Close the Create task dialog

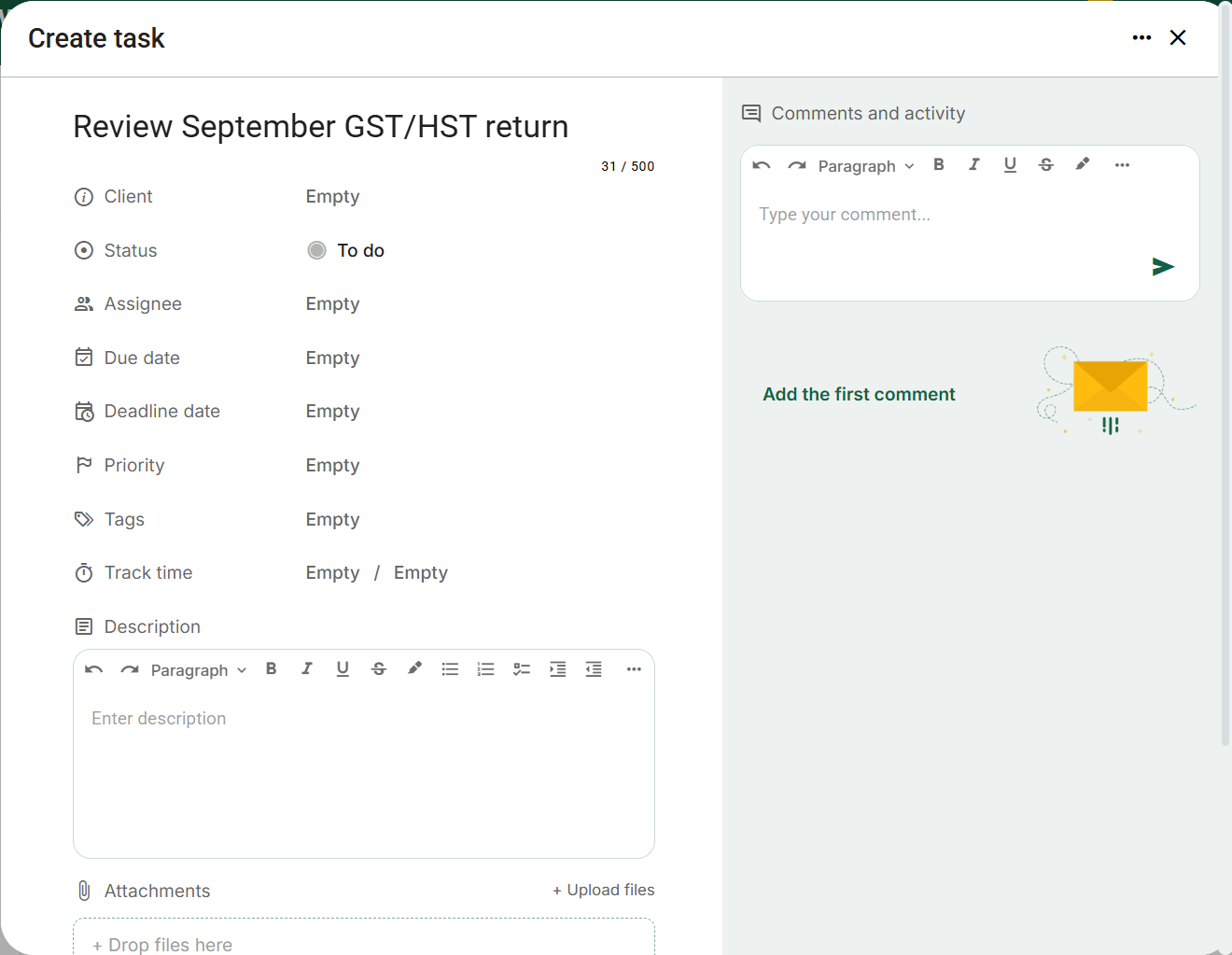(x=1178, y=37)
